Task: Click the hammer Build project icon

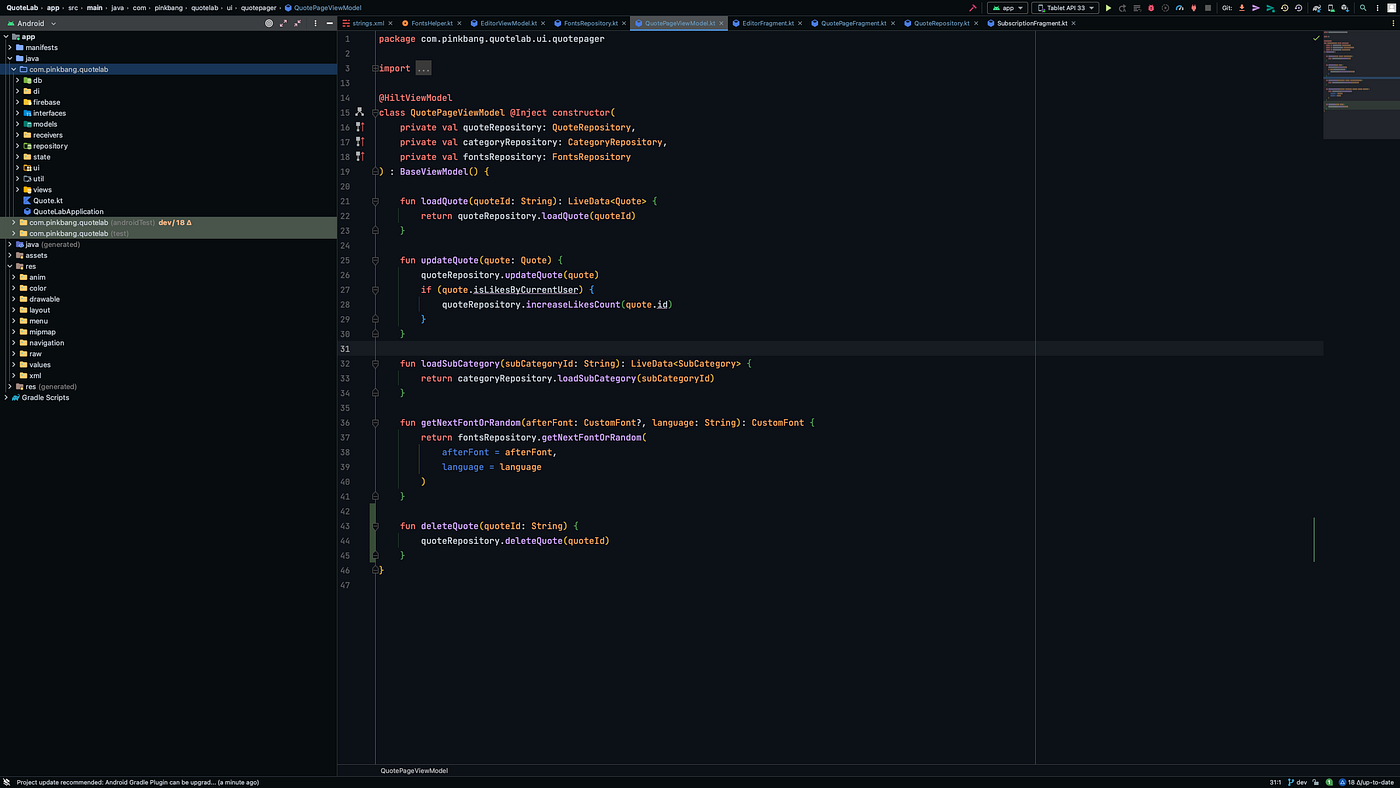Action: click(972, 8)
